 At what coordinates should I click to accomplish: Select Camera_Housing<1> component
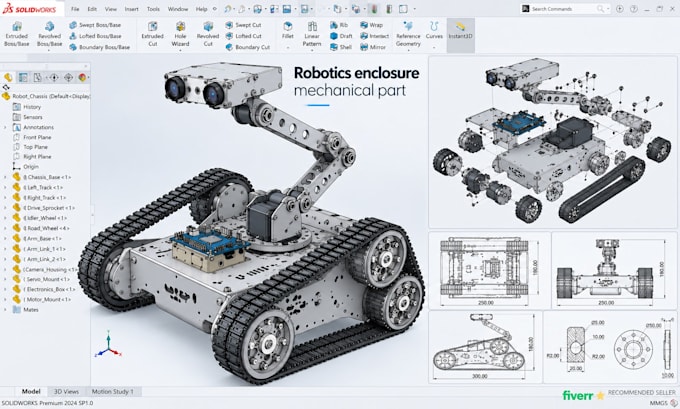pos(49,269)
